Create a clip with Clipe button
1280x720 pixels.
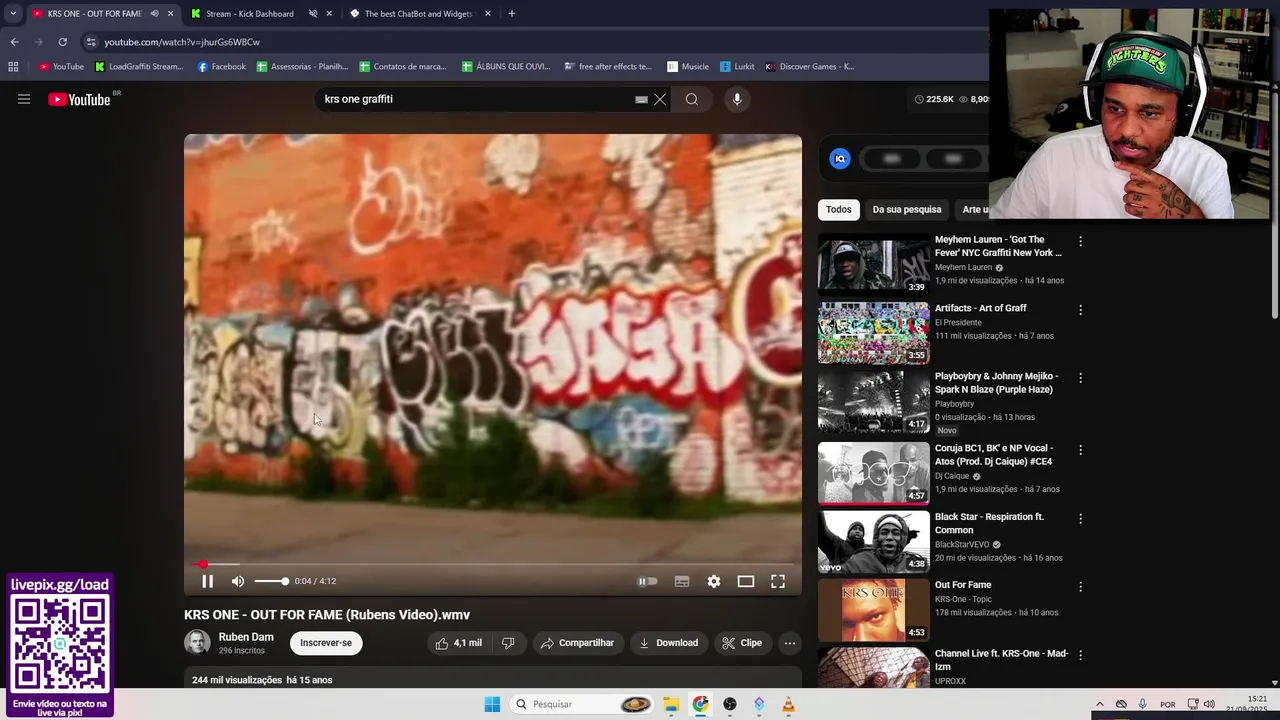coord(743,643)
